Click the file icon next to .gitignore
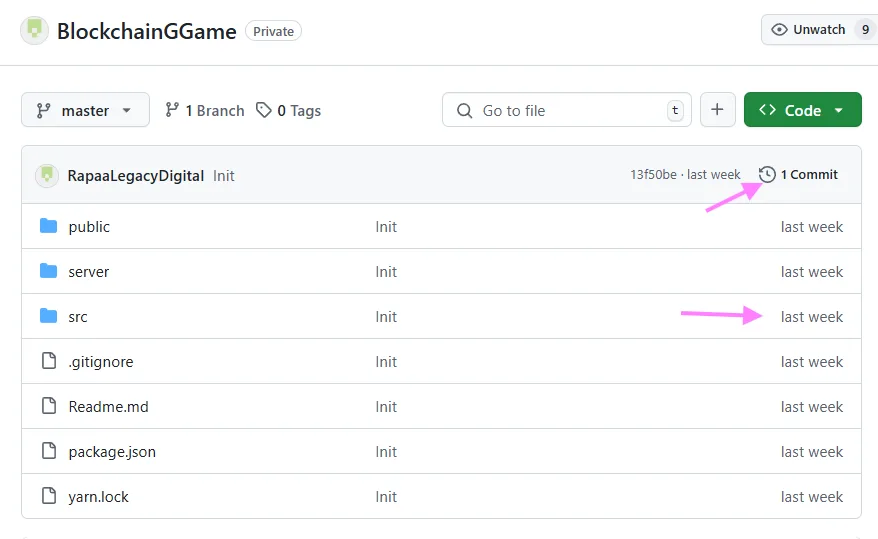 (49, 361)
